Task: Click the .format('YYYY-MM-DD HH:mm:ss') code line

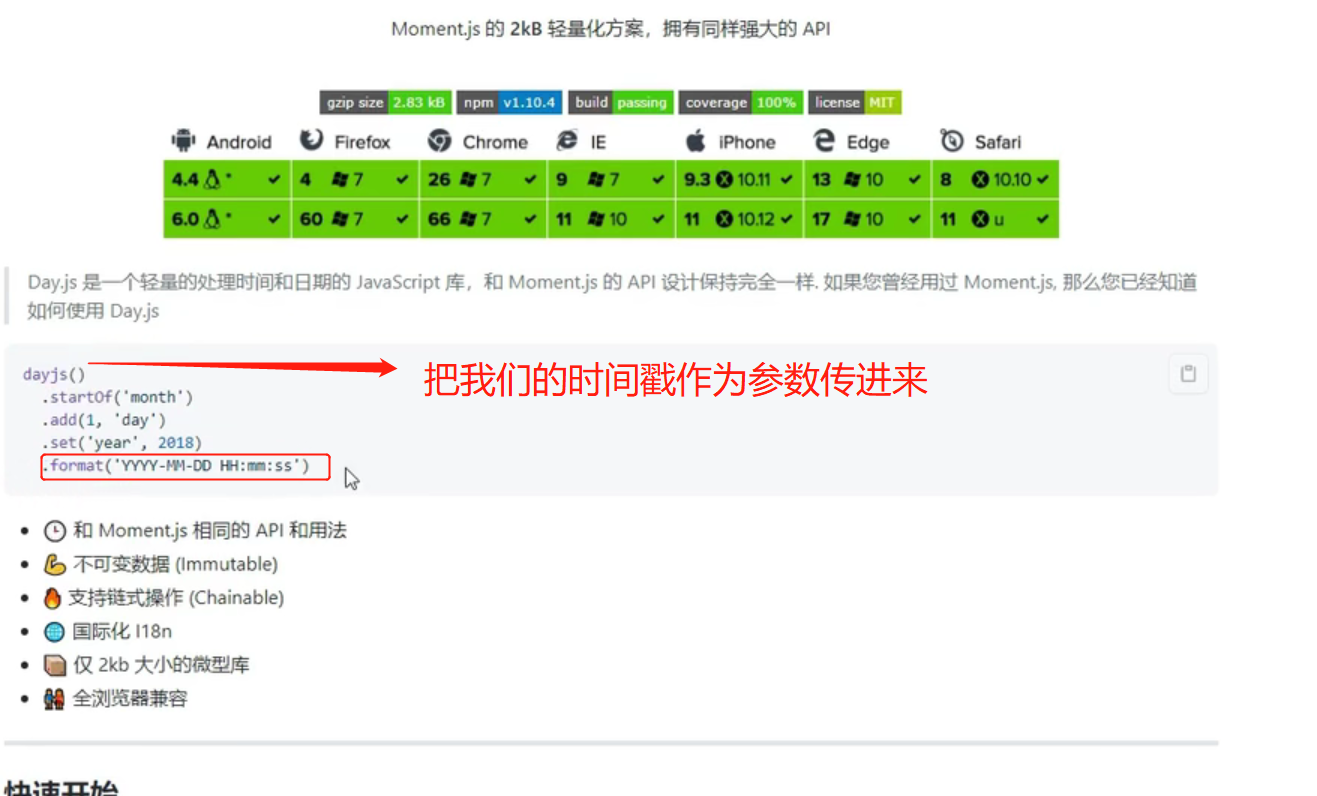Action: pos(176,466)
